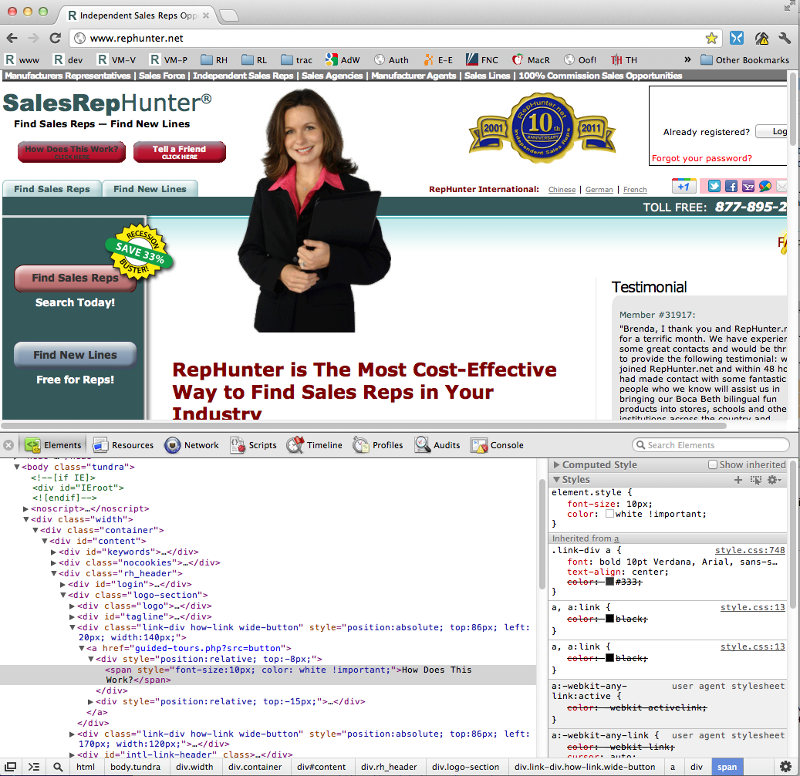Viewport: 800px width, 776px height.
Task: Open the Timeline panel
Action: coord(314,445)
